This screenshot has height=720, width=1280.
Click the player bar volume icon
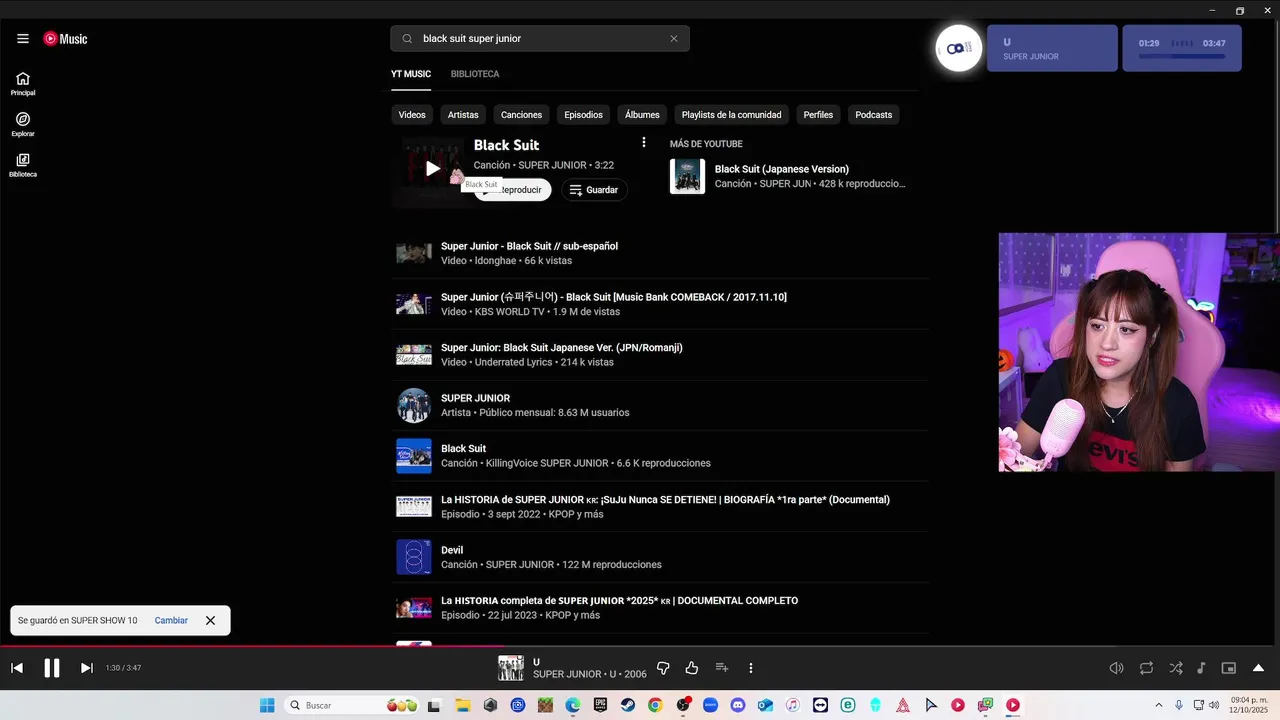[1117, 668]
